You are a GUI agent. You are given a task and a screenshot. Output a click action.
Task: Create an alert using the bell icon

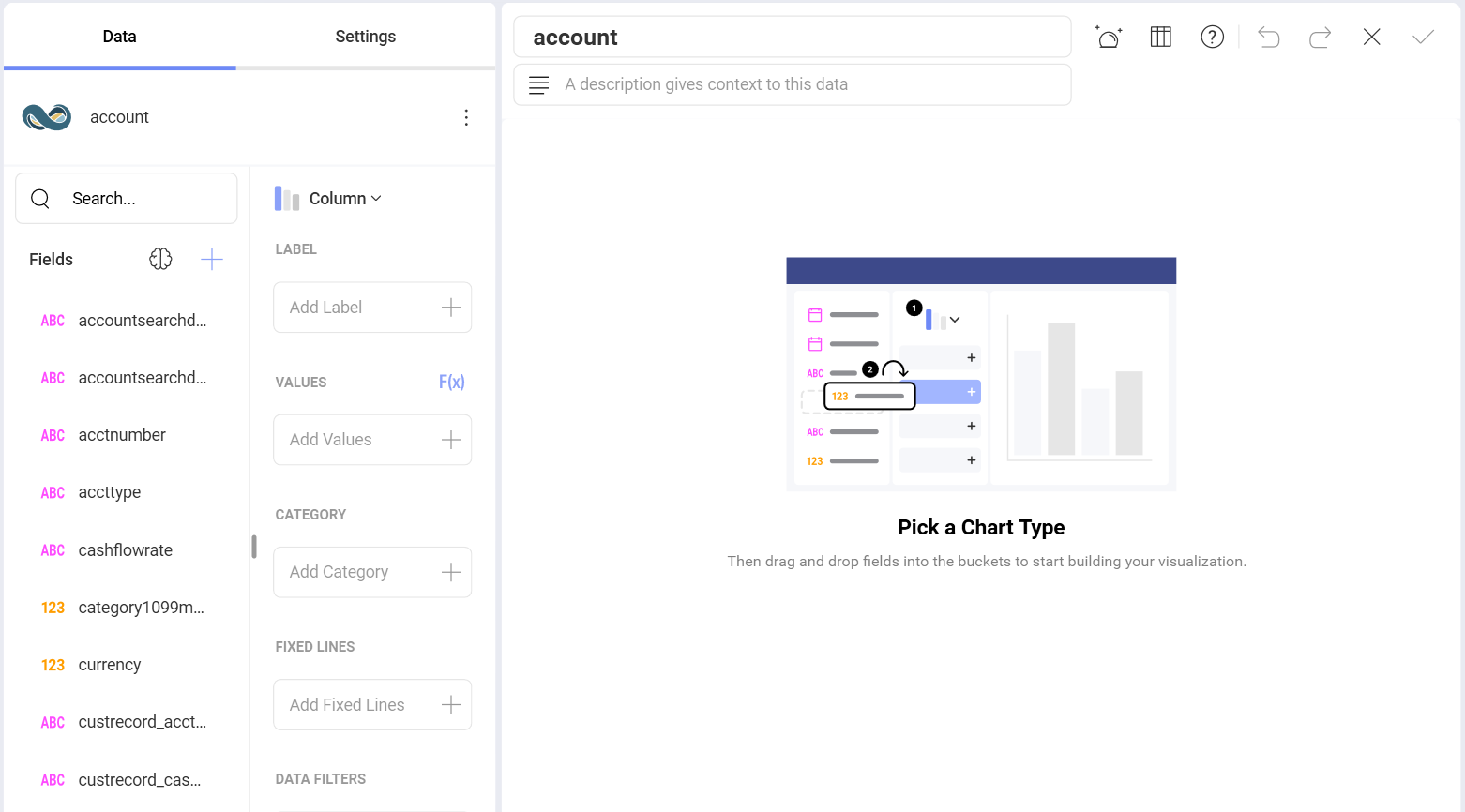pos(1109,36)
